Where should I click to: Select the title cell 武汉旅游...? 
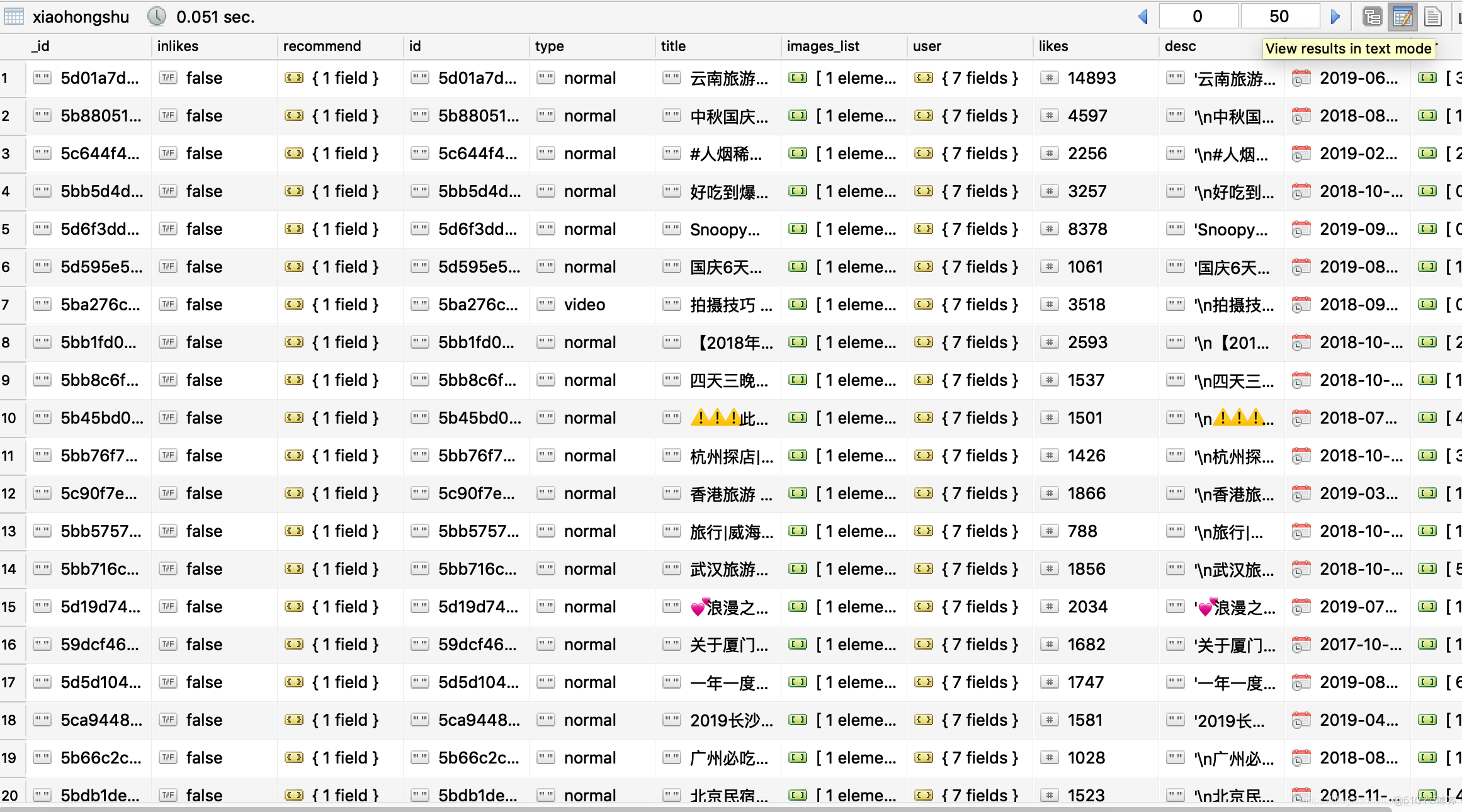718,569
